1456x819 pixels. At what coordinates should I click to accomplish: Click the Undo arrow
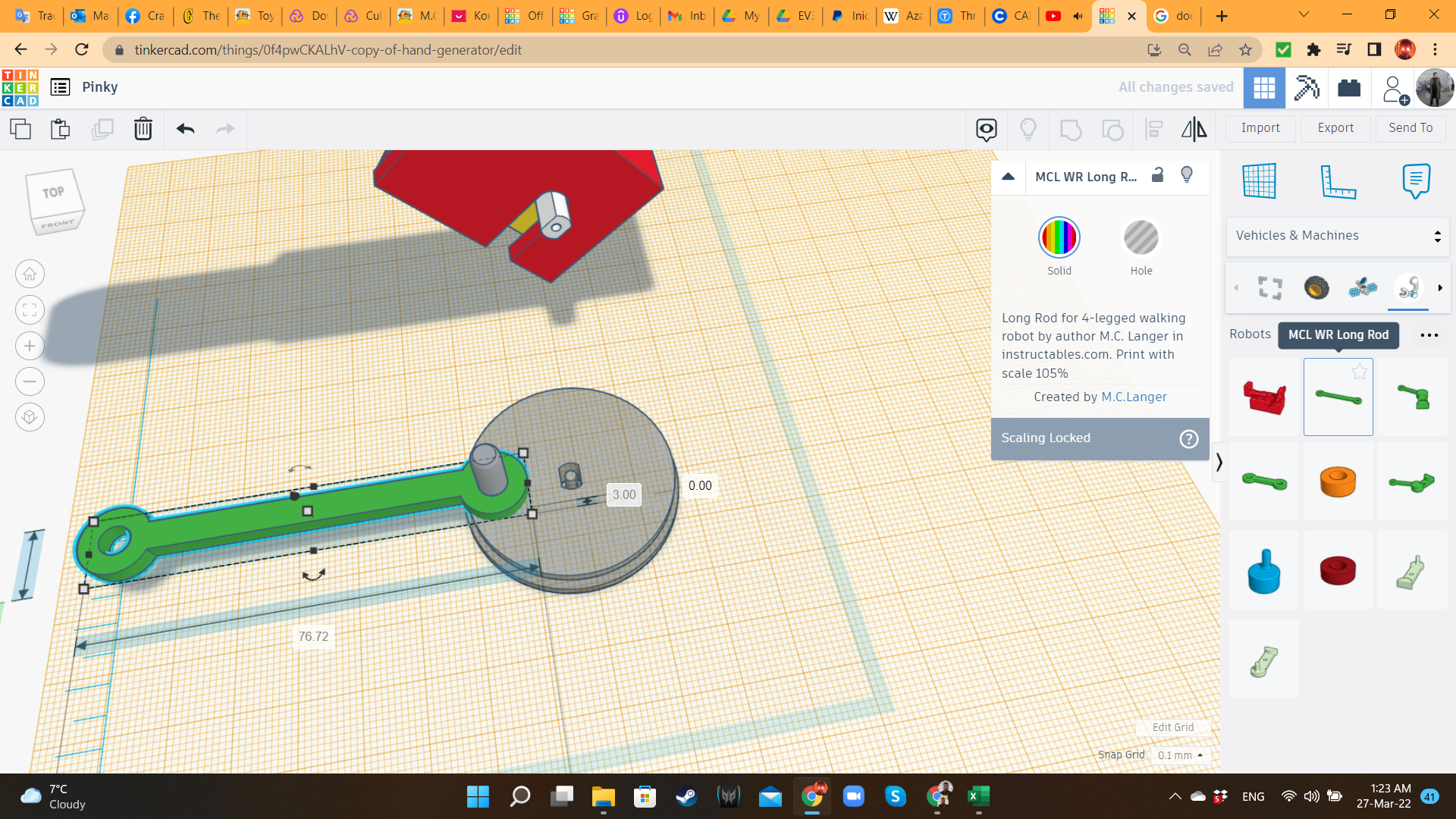click(185, 129)
